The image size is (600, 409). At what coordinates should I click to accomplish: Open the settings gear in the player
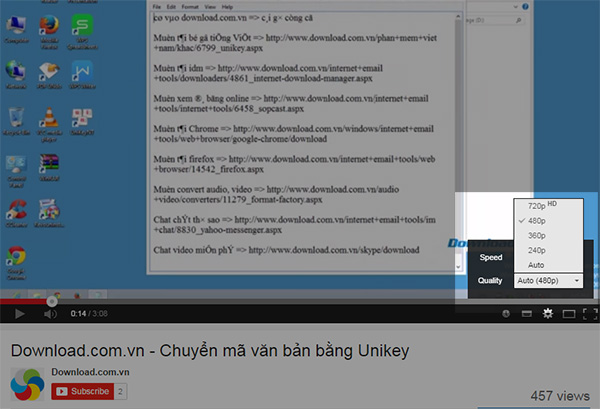548,314
